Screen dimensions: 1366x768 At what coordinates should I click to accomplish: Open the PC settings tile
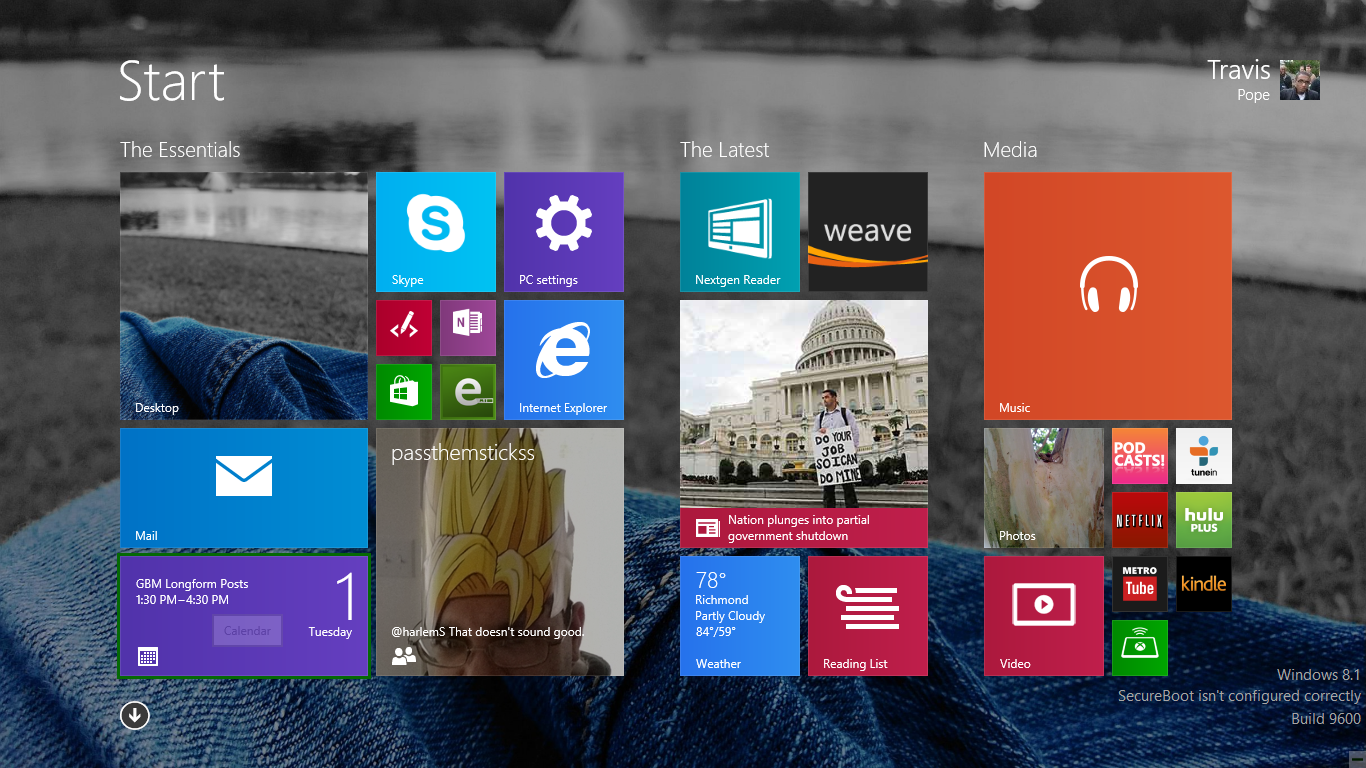pos(563,231)
